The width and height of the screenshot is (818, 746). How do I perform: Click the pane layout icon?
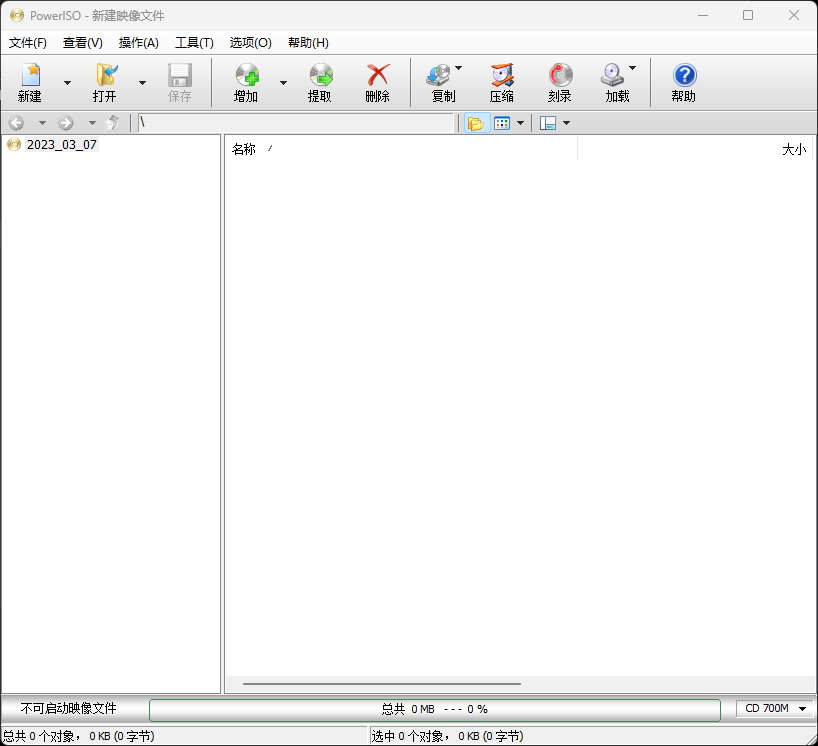coord(548,123)
